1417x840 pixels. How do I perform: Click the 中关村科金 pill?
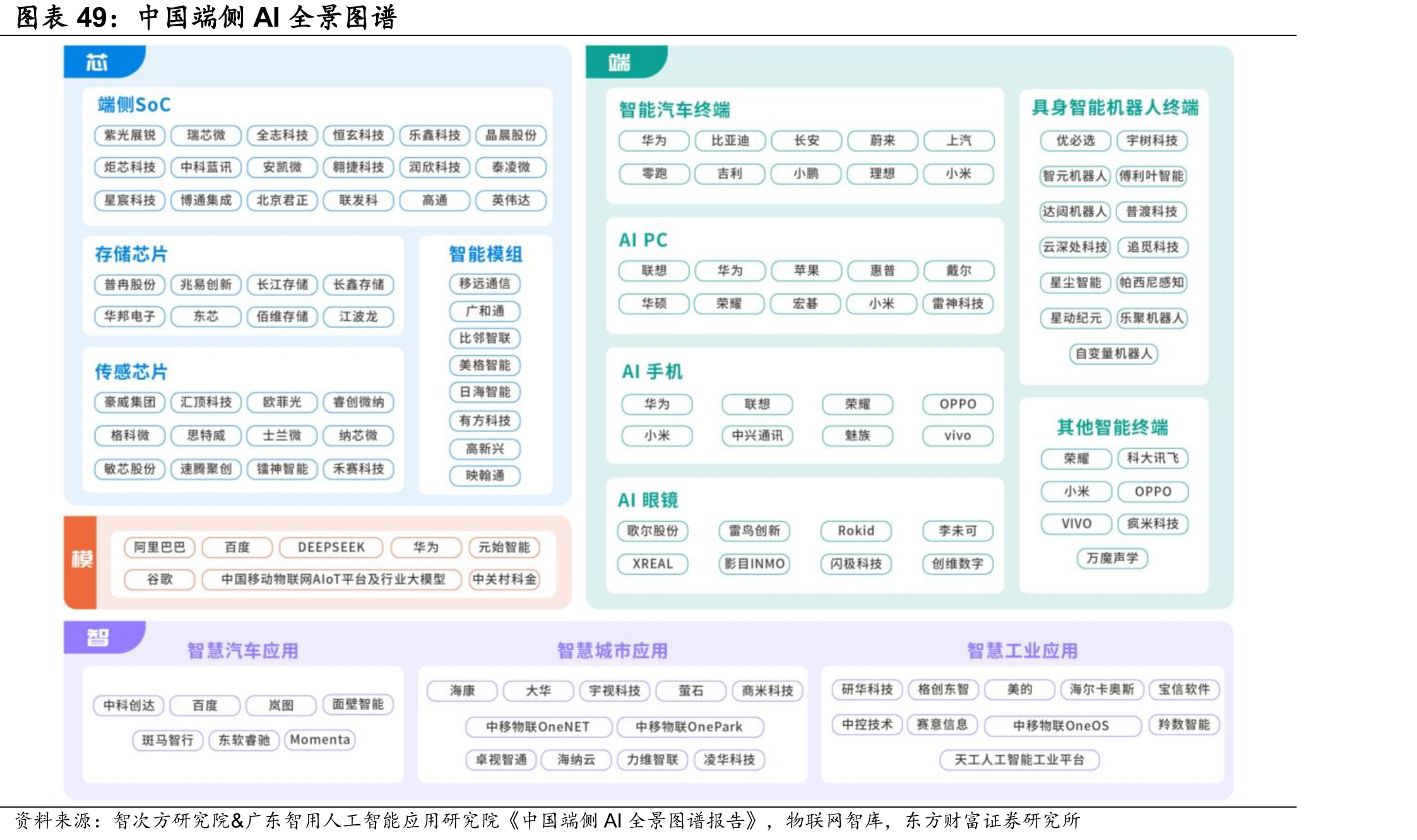click(504, 579)
